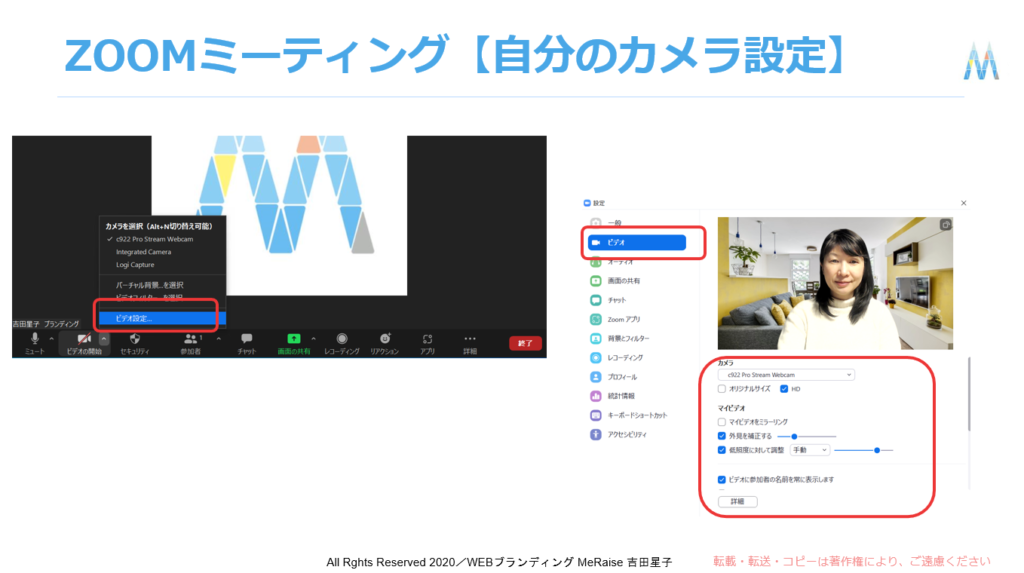The image size is (1024, 573).
Task: Click the キーボードショートカット label in settings sidebar
Action: coord(637,415)
